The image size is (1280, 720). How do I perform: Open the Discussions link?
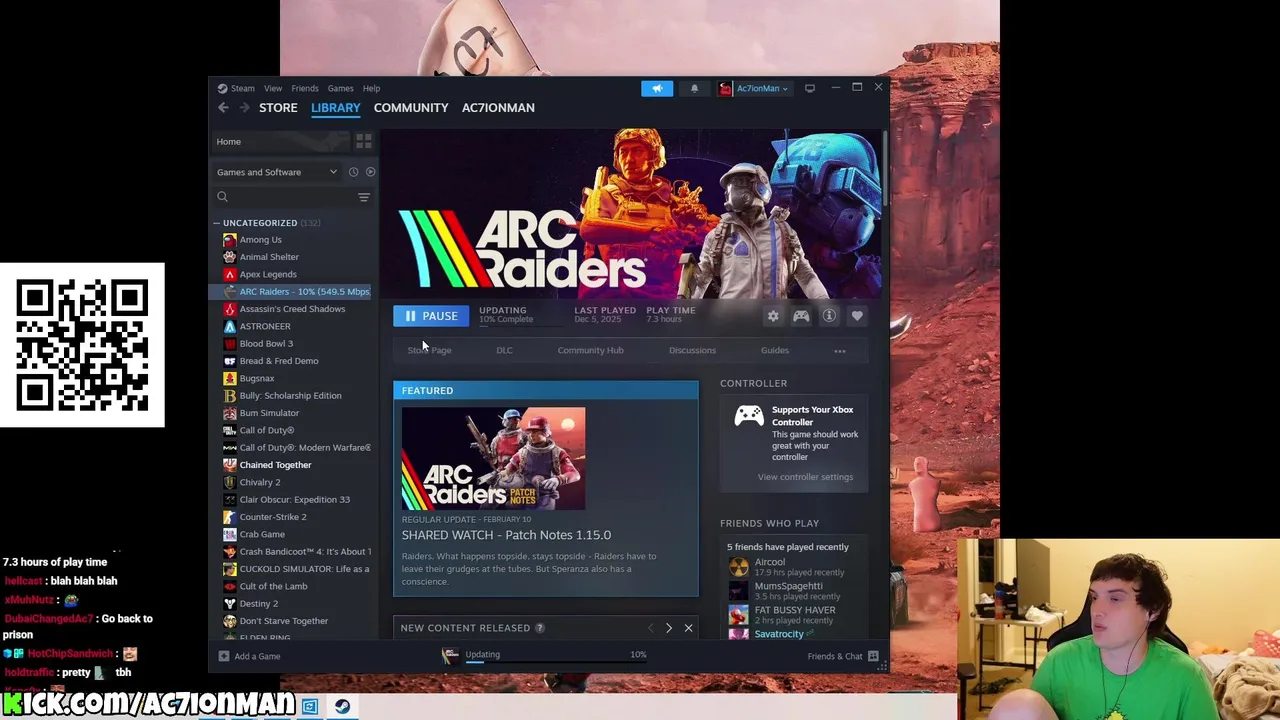[692, 351]
